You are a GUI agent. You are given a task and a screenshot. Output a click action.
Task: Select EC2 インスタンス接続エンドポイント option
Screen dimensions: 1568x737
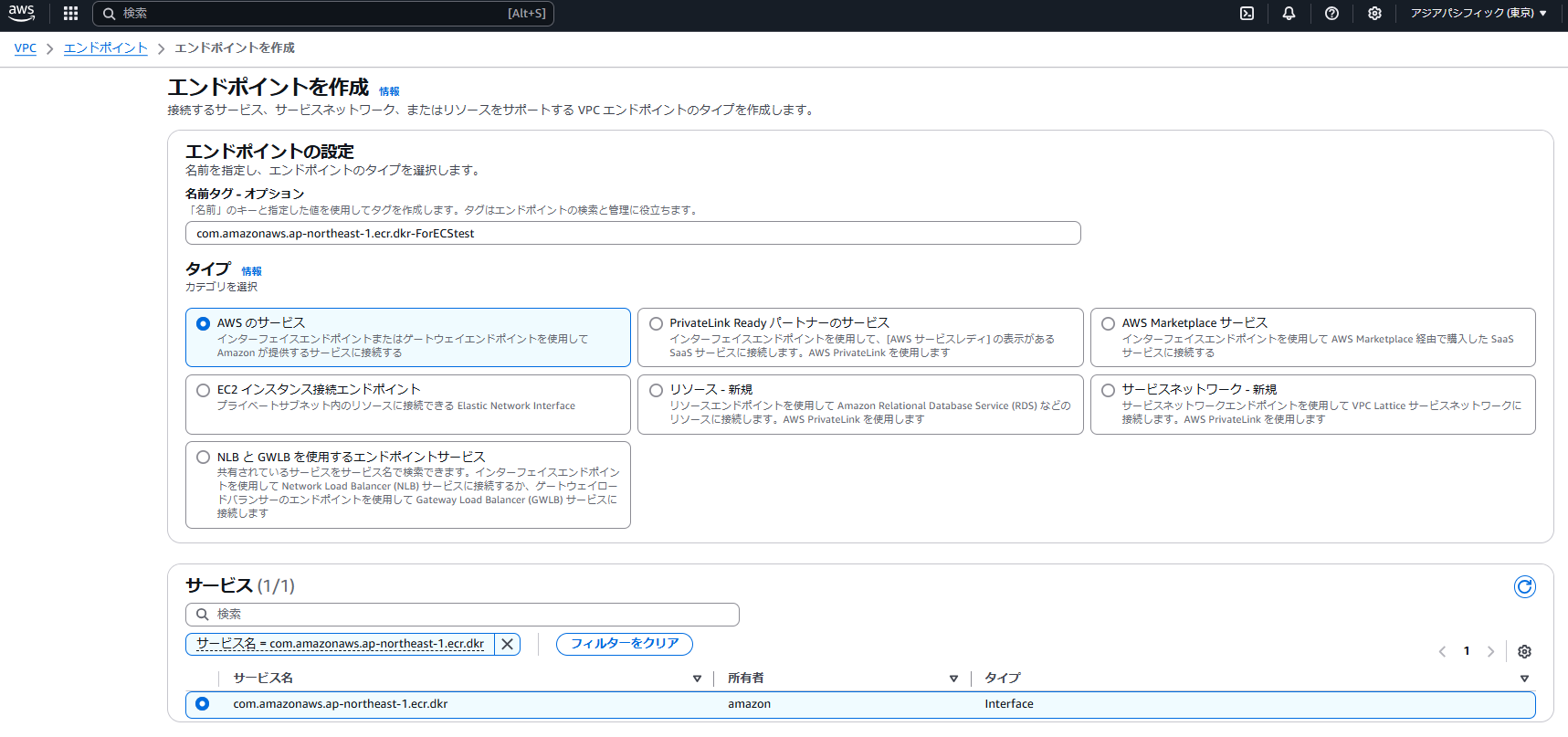point(203,390)
